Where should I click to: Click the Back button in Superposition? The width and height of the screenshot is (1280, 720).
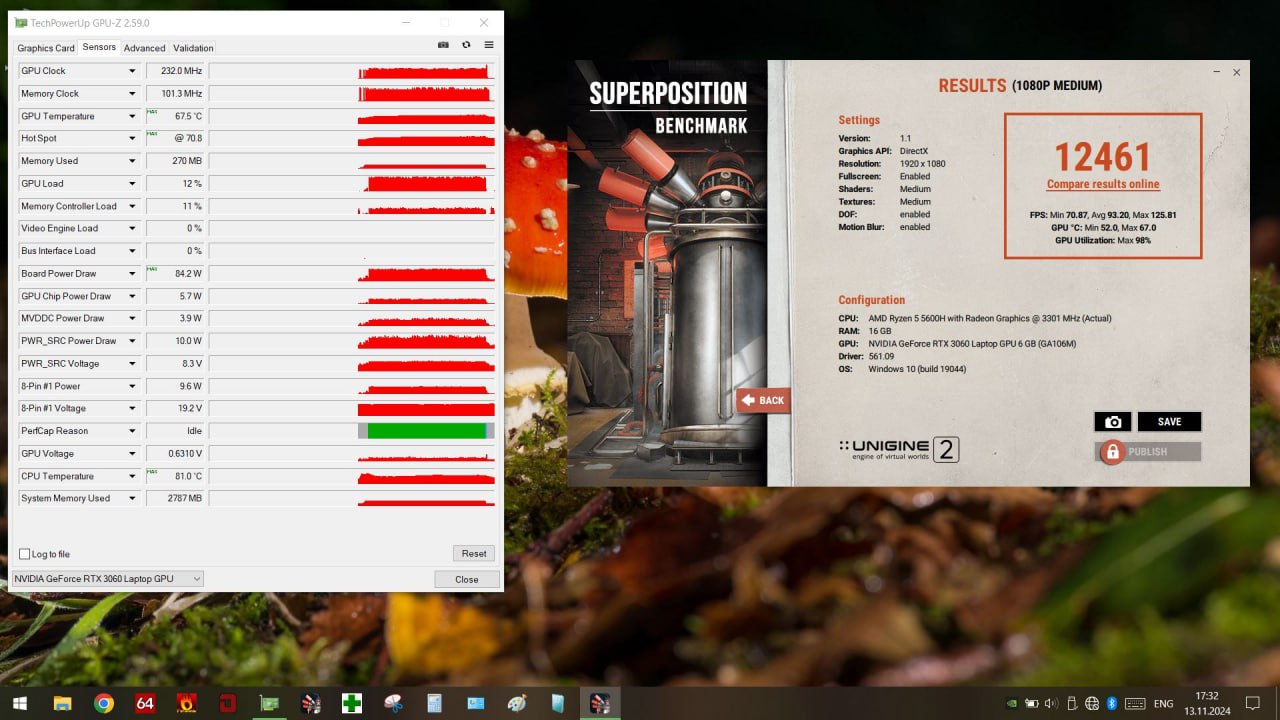pos(763,400)
